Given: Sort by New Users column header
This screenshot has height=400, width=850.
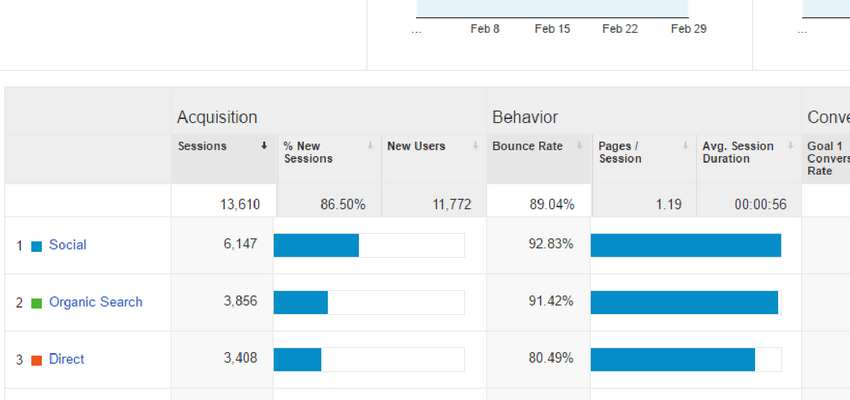Looking at the screenshot, I should tap(416, 146).
